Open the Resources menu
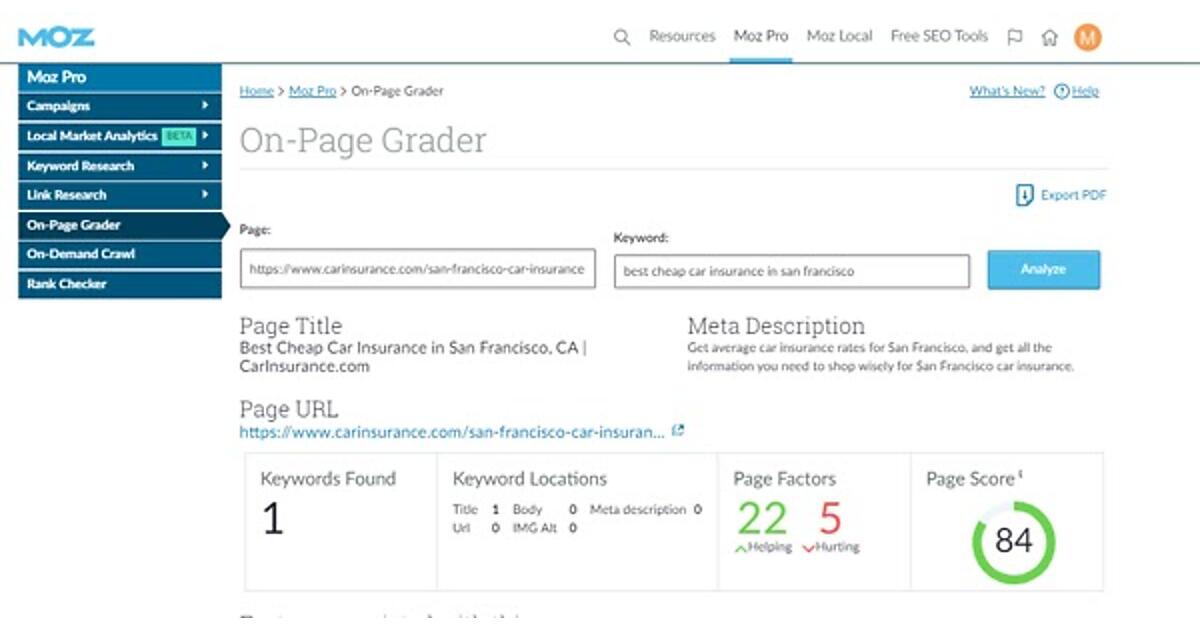1200x630 pixels. tap(682, 36)
